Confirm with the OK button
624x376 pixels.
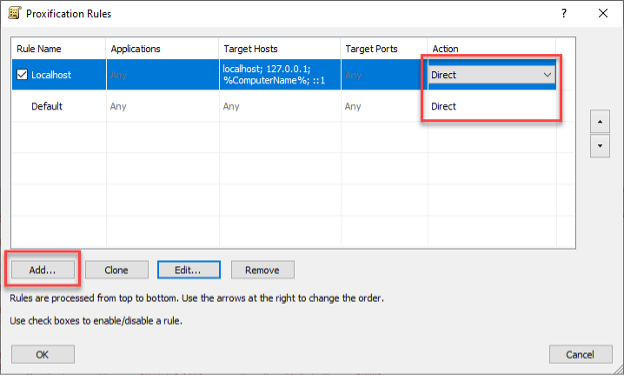click(43, 354)
